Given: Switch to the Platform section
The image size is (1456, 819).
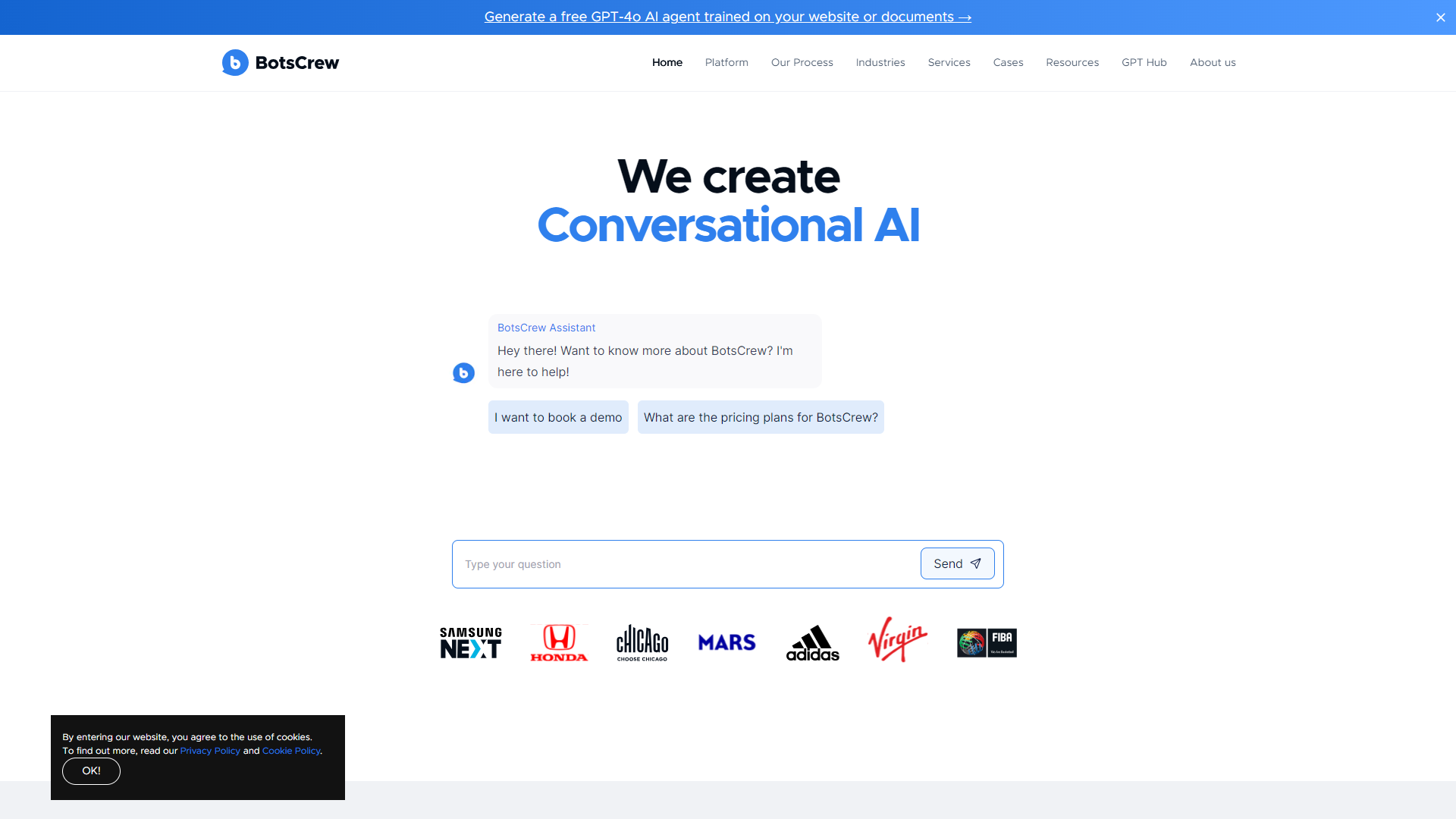Looking at the screenshot, I should tap(726, 62).
